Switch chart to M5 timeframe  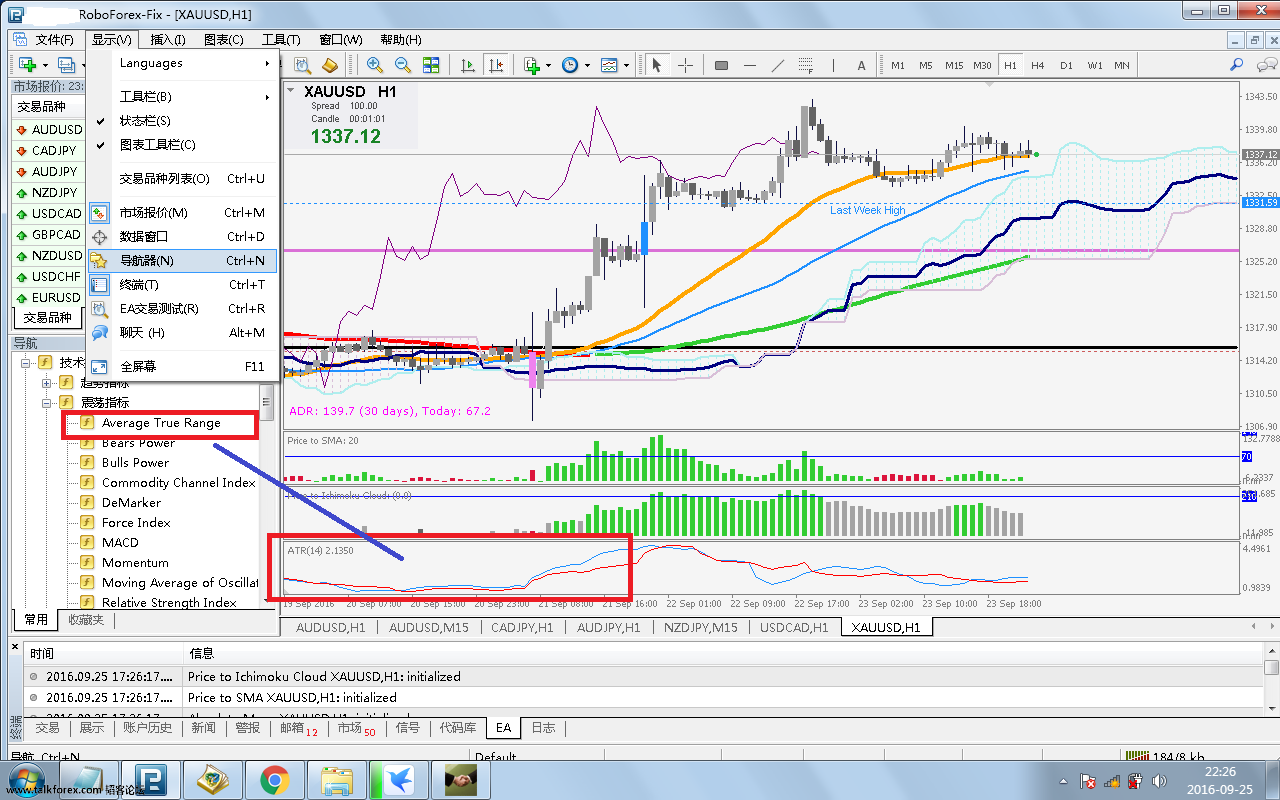[926, 65]
